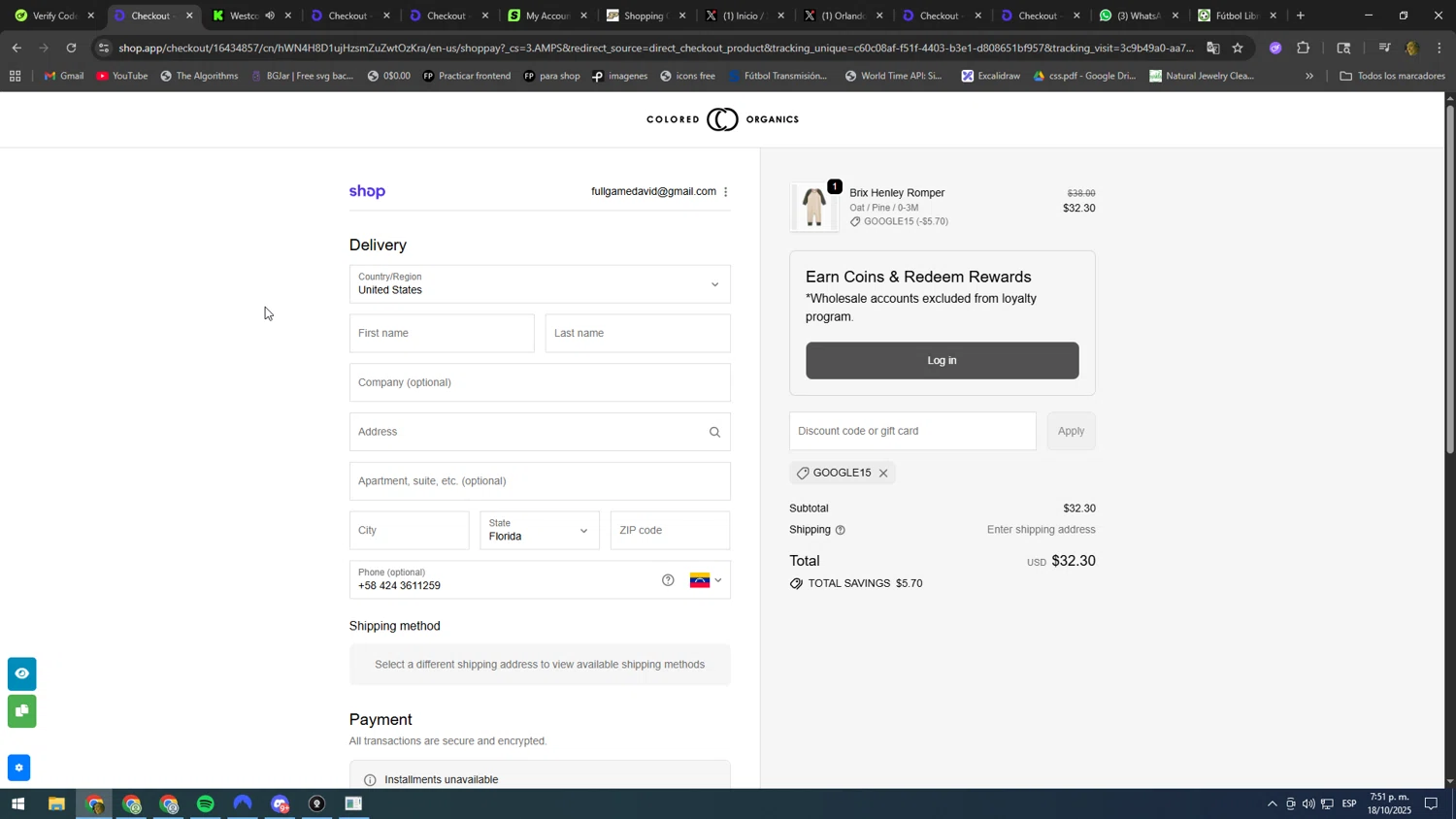Viewport: 1456px width, 819px height.
Task: Open the notifications center icon
Action: click(x=1431, y=804)
